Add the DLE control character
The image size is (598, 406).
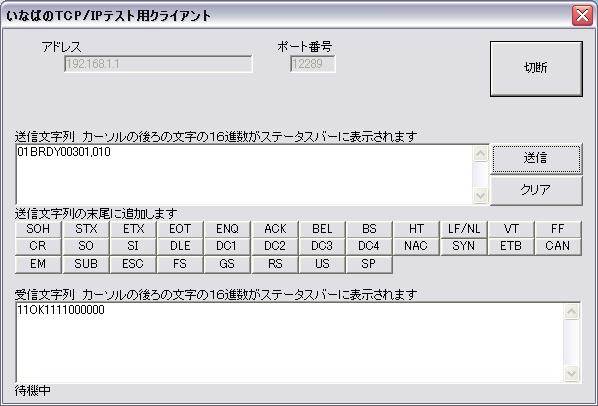click(180, 246)
